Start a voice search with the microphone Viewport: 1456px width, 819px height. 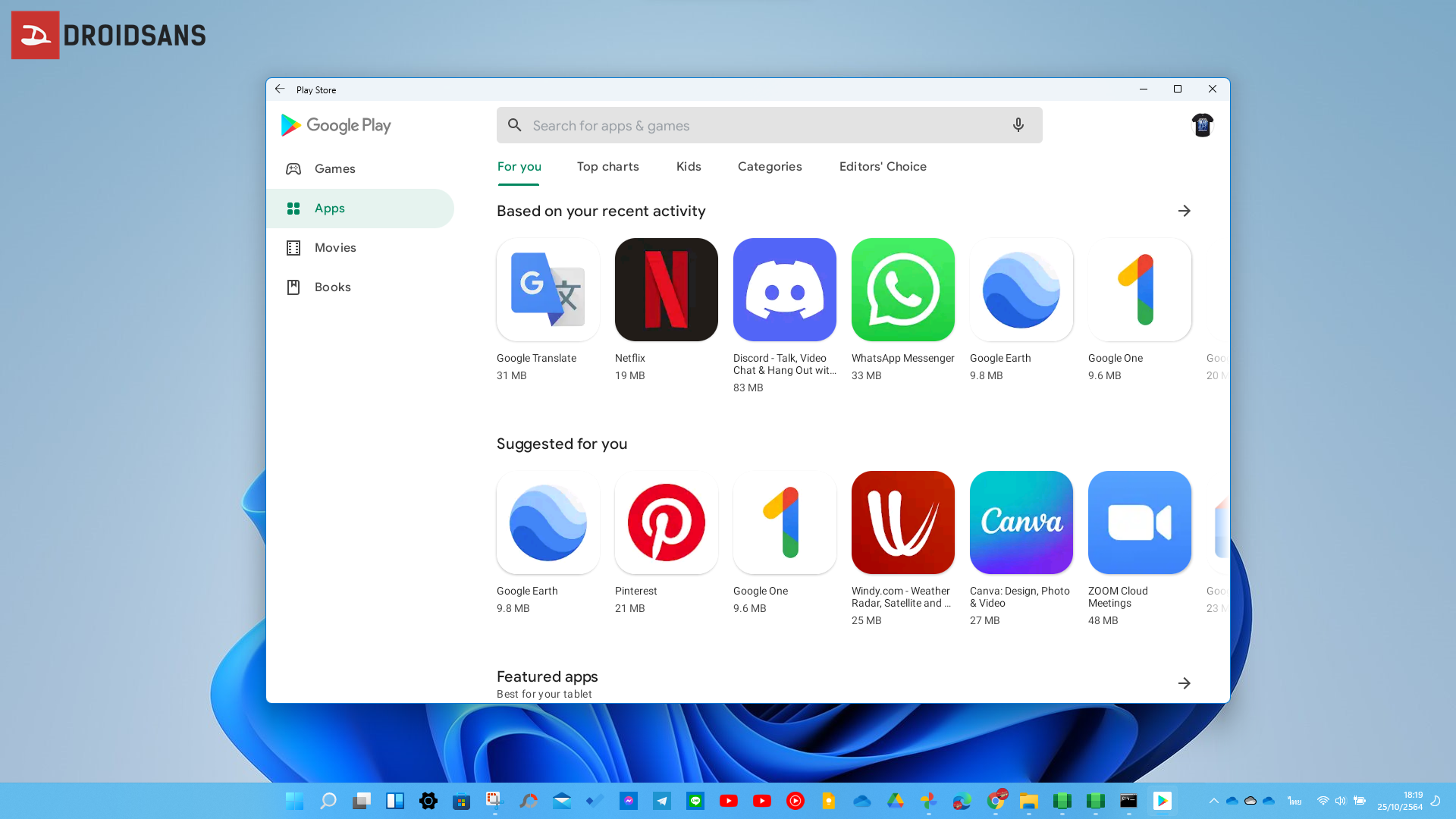[x=1018, y=125]
